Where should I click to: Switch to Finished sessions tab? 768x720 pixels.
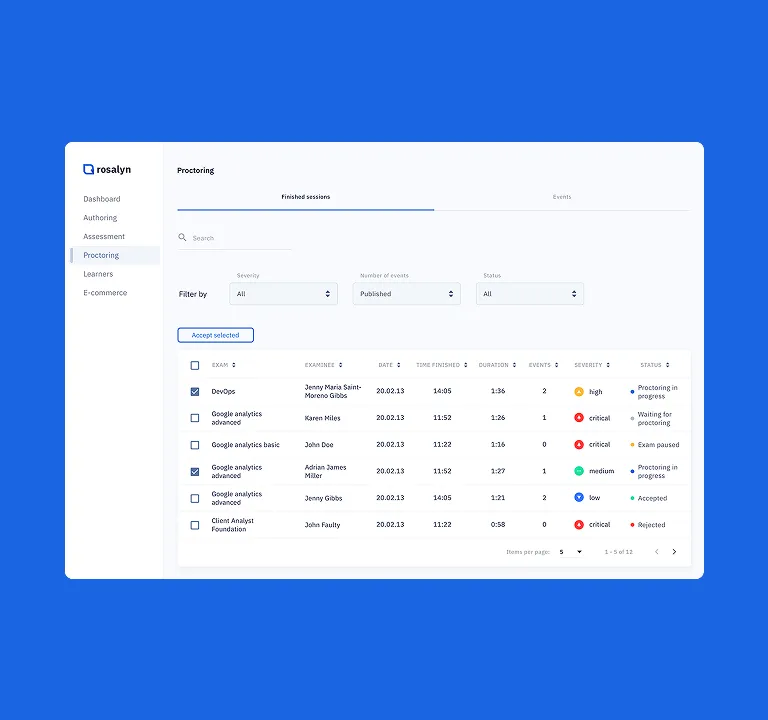pos(306,197)
